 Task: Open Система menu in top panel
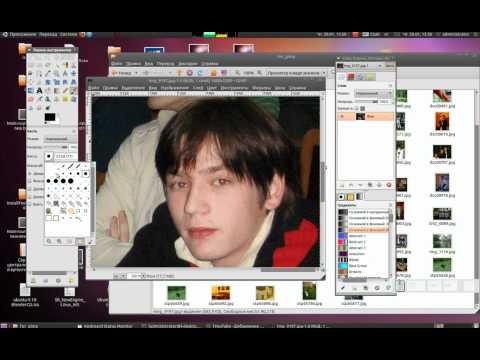pos(68,34)
